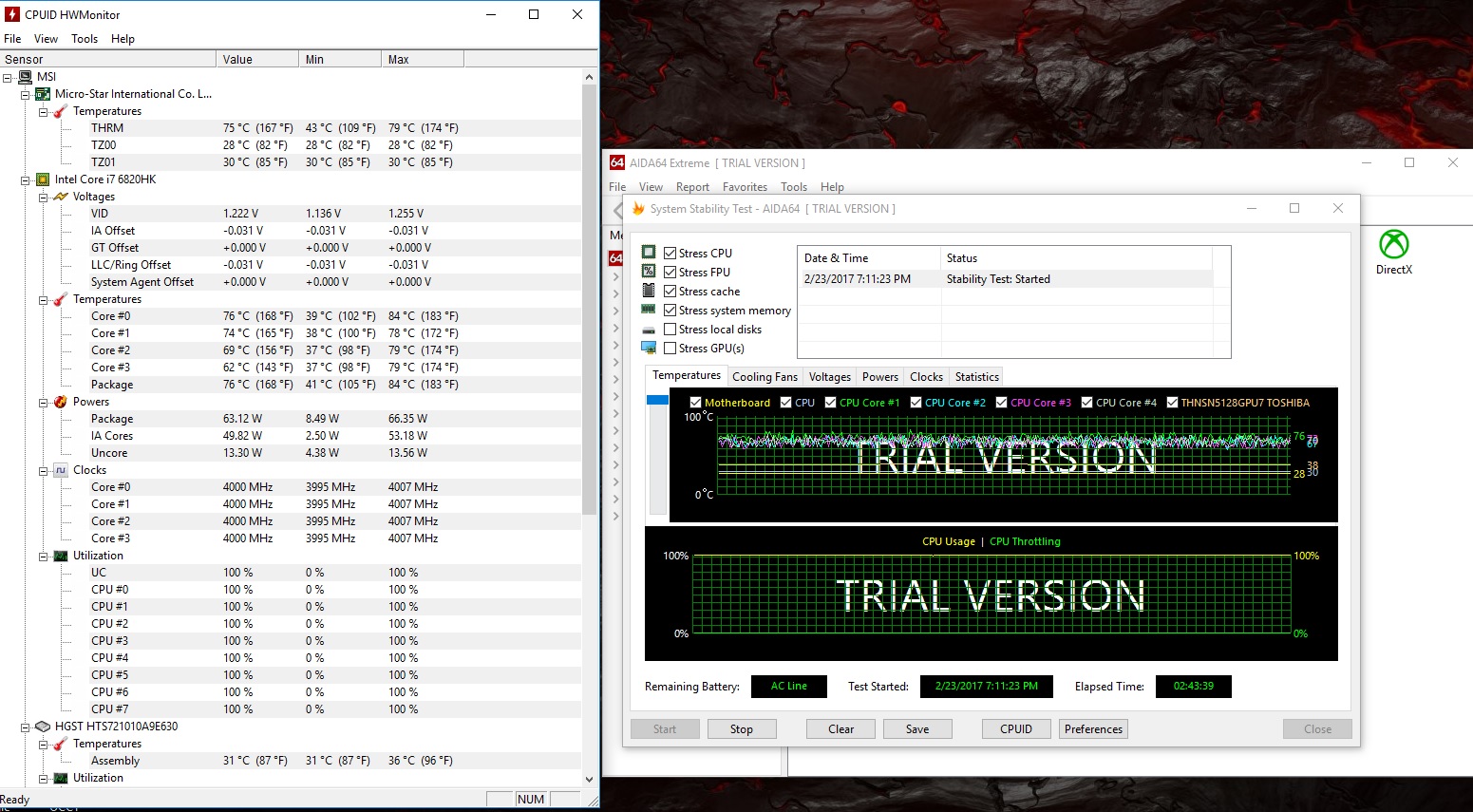Click the Intel Core i7 6820HK chip icon
The height and width of the screenshot is (812, 1473).
tap(43, 179)
